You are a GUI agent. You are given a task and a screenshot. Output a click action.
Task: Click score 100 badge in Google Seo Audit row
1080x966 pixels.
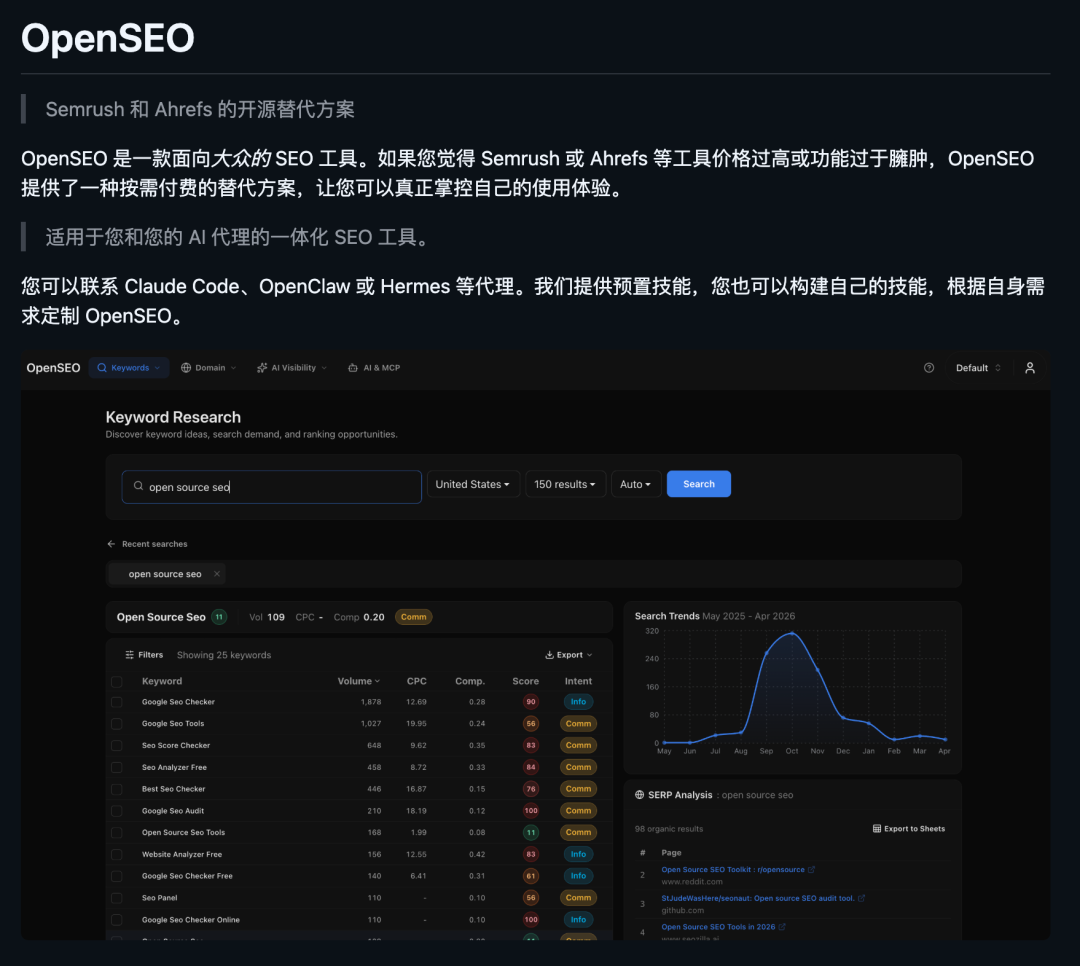[x=530, y=810]
